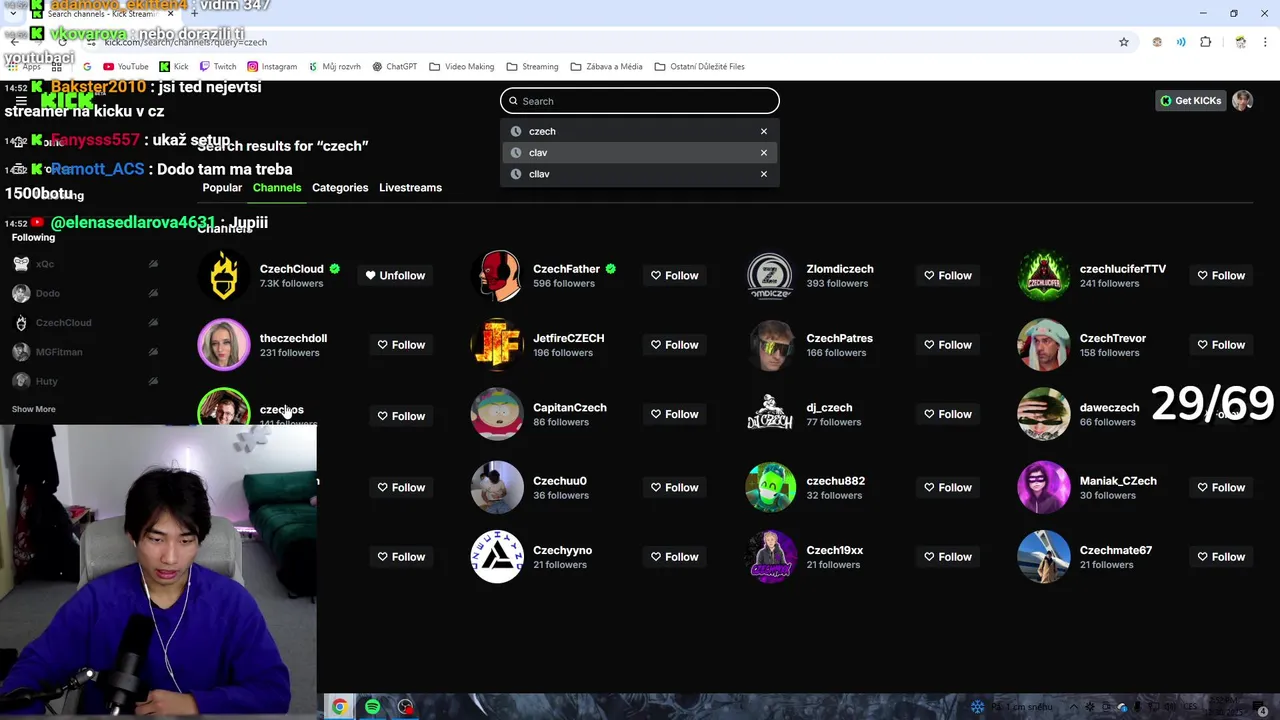Open daweczech channel avatar
1280x720 pixels.
point(1044,414)
